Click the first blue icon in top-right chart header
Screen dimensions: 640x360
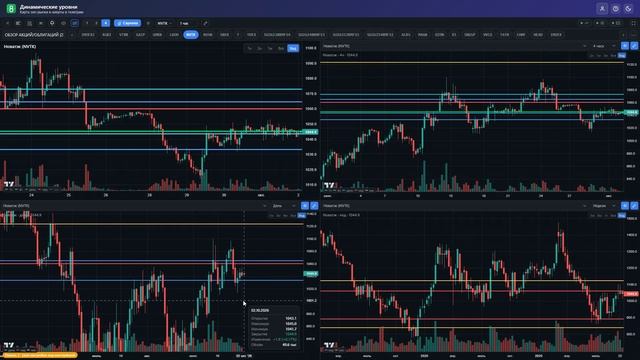tap(624, 46)
